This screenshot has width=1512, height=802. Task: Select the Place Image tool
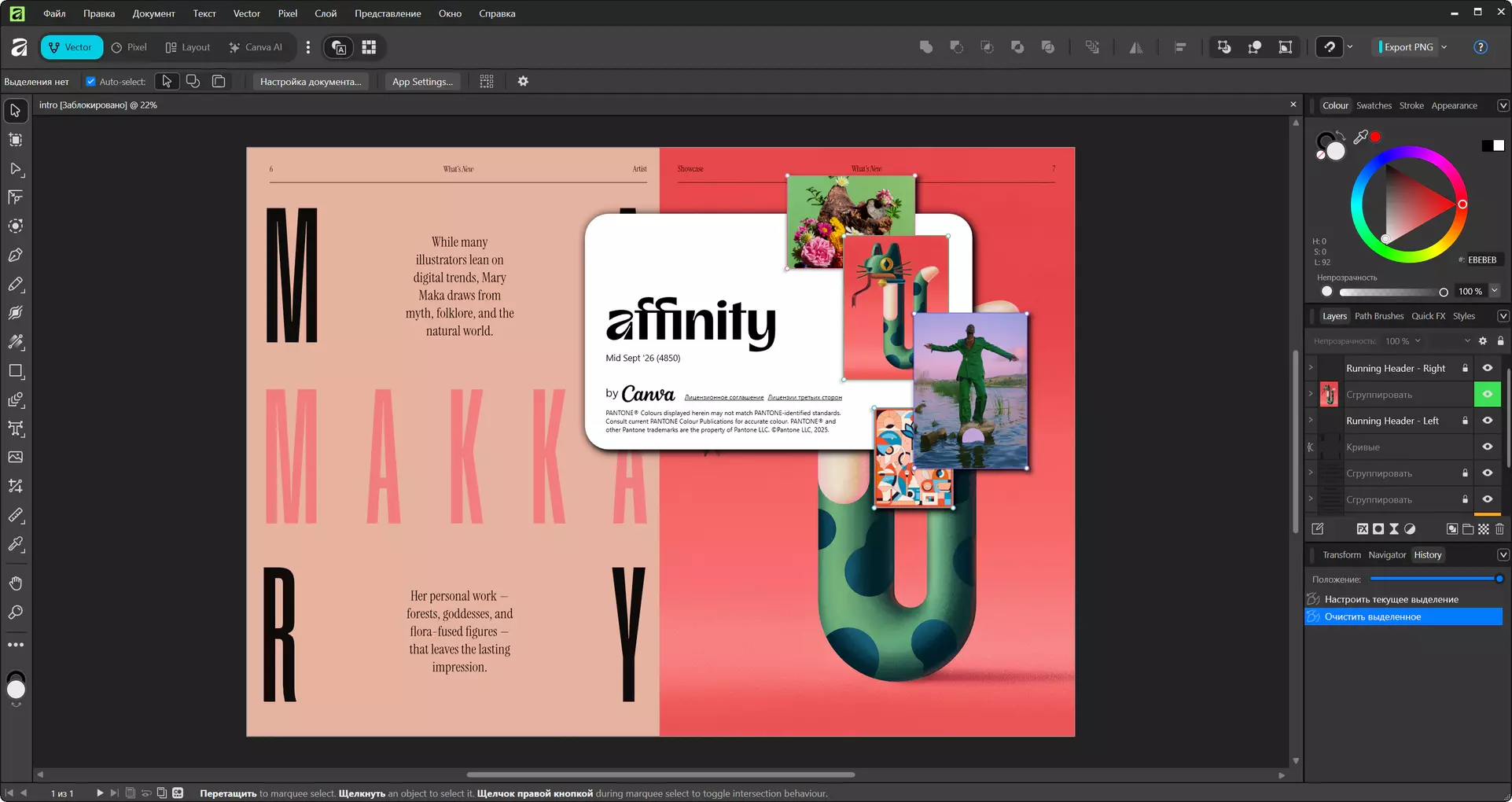click(16, 457)
